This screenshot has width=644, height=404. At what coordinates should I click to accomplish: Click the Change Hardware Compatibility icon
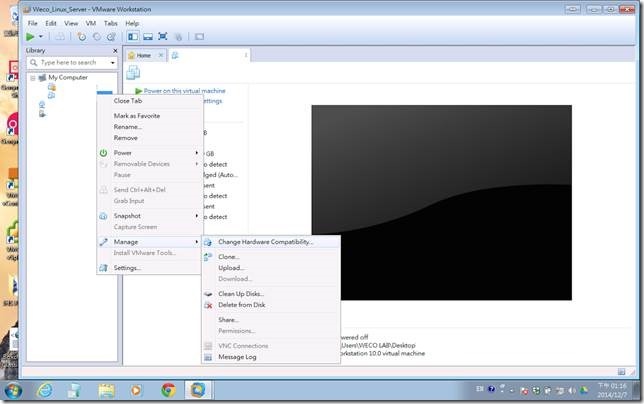(208, 242)
